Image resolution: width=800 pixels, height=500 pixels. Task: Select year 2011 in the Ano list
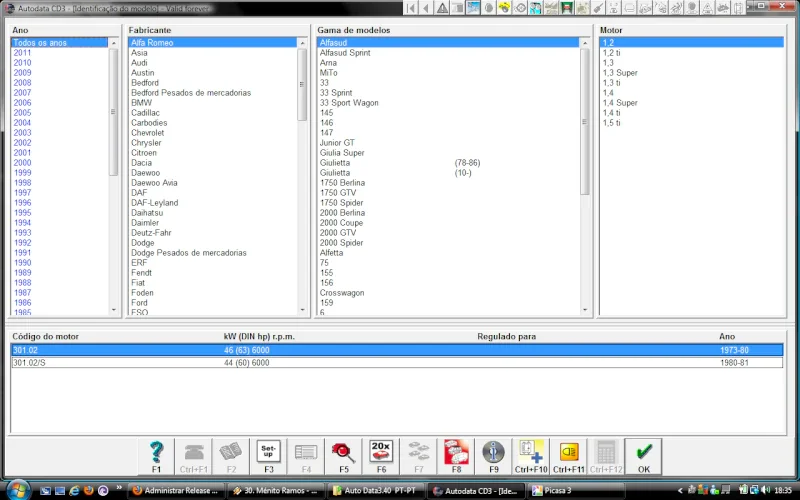(22, 53)
